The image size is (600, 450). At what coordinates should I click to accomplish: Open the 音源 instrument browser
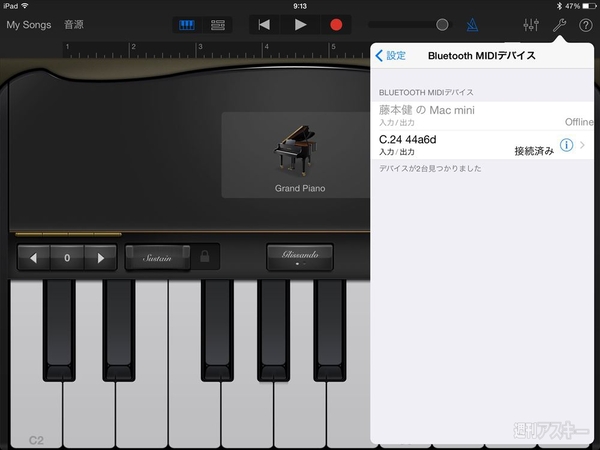[73, 25]
